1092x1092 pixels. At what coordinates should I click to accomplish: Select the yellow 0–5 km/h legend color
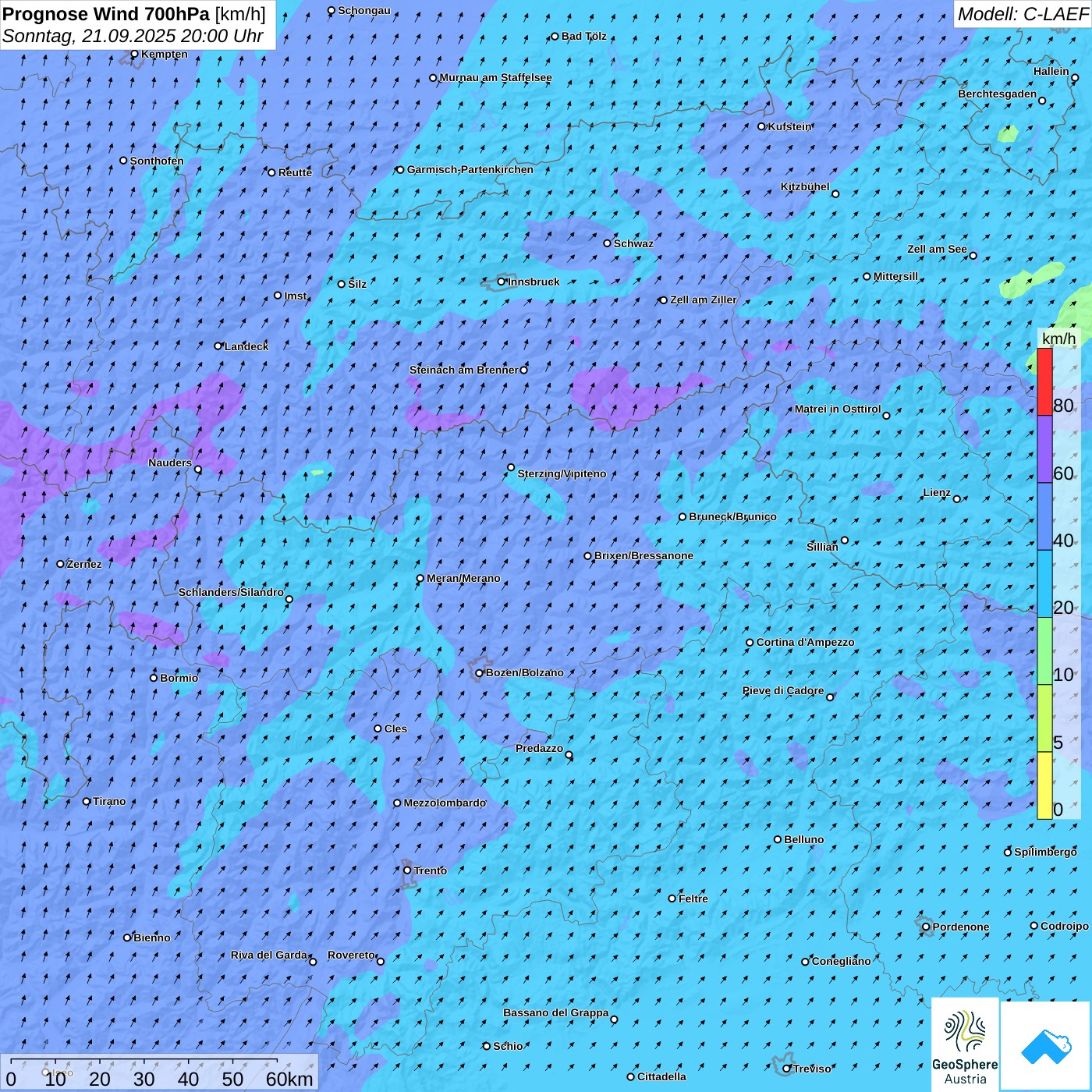[x=1044, y=785]
